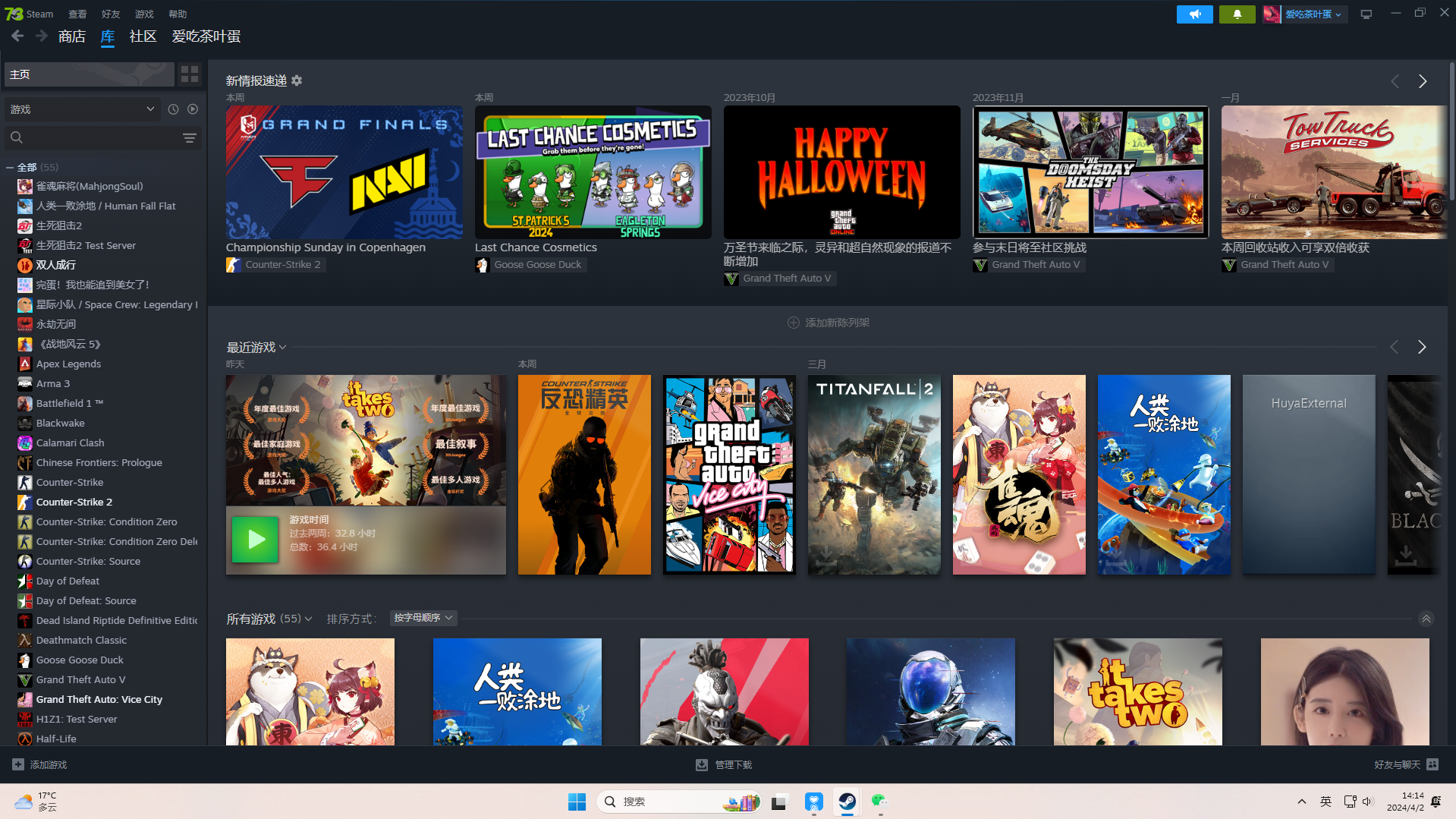
Task: Go to the Community (社区) tab
Action: tap(143, 36)
